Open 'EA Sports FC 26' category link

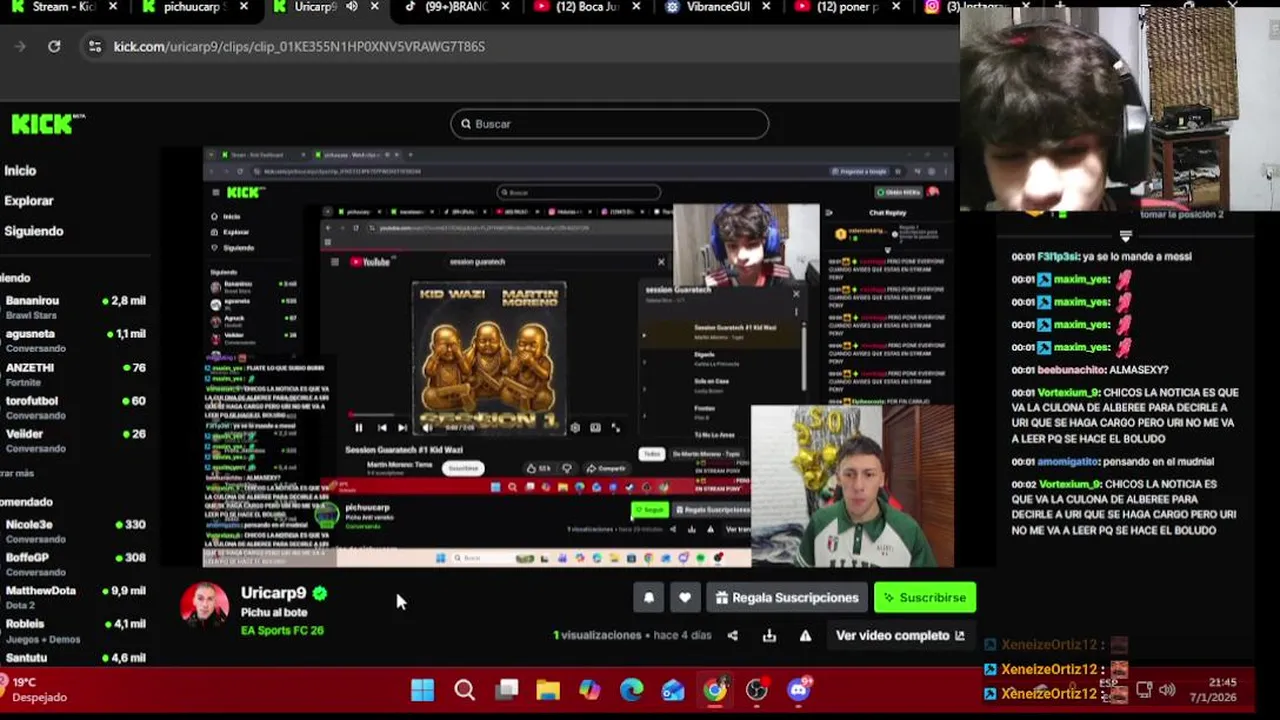[x=282, y=630]
